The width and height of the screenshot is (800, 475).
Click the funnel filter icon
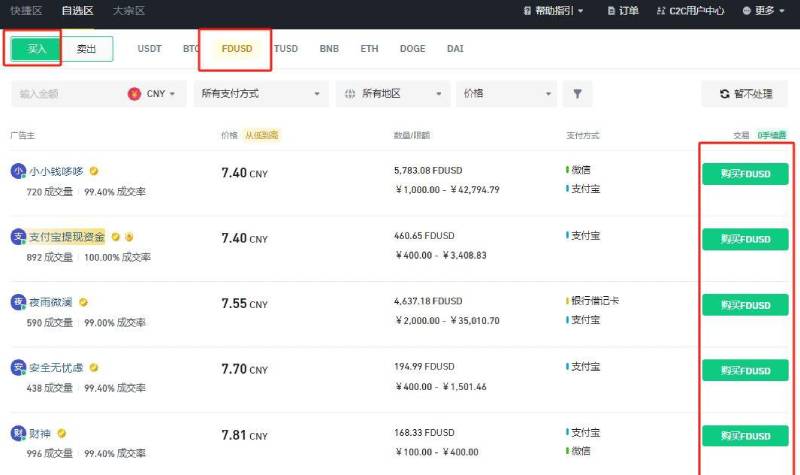[x=577, y=94]
